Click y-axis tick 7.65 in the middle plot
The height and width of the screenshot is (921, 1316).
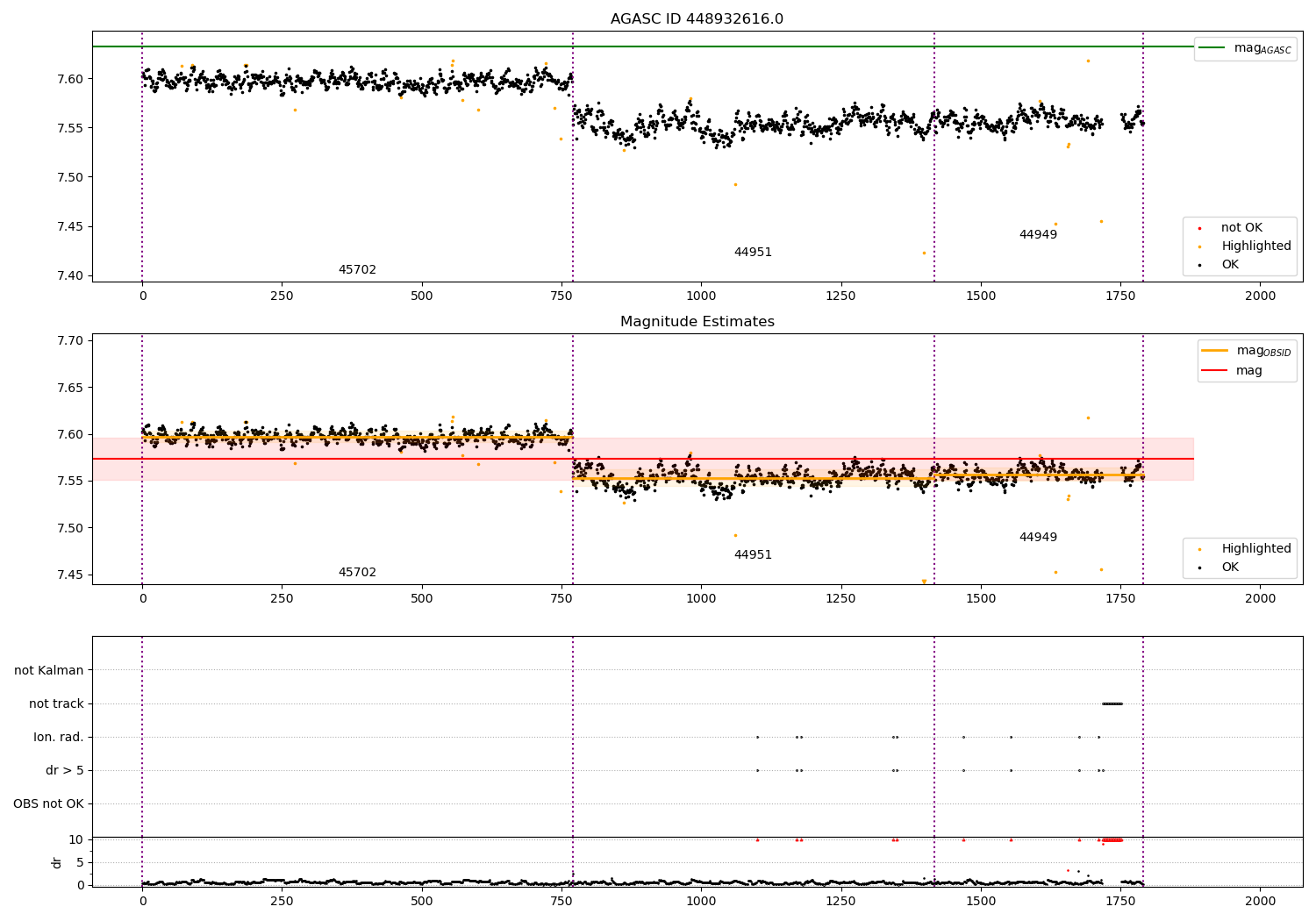coord(70,388)
